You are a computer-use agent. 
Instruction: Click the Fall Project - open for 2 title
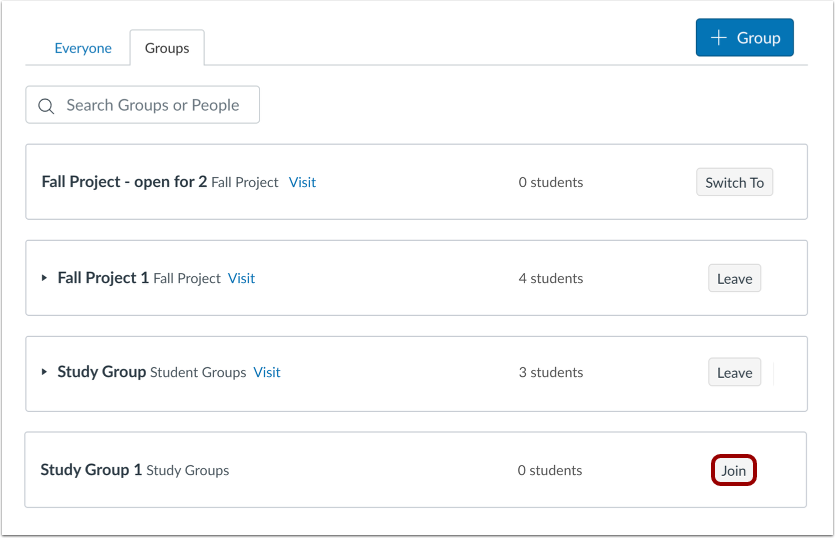click(124, 182)
